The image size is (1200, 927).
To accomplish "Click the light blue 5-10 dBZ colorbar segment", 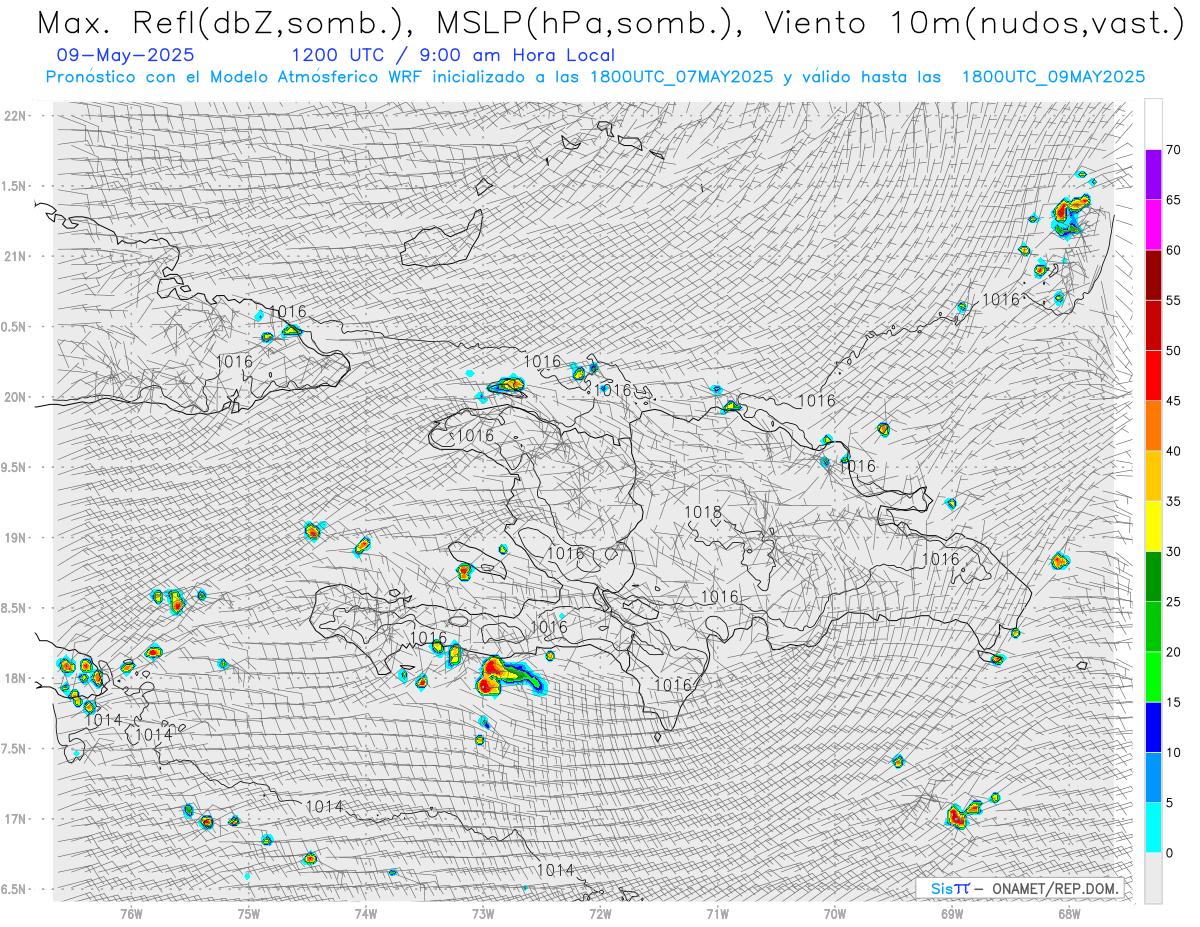I will pyautogui.click(x=1153, y=778).
